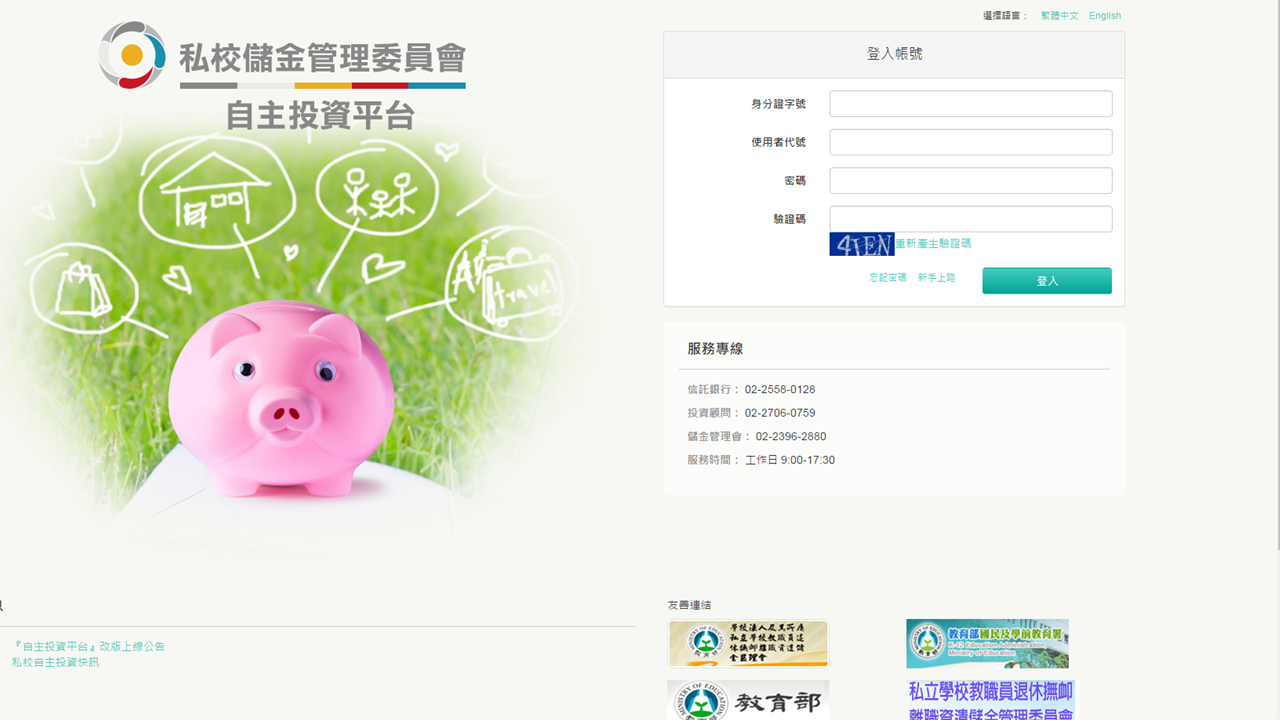Viewport: 1280px width, 720px height.
Task: Open the 私校自主投資快訊 news link
Action: pos(55,662)
